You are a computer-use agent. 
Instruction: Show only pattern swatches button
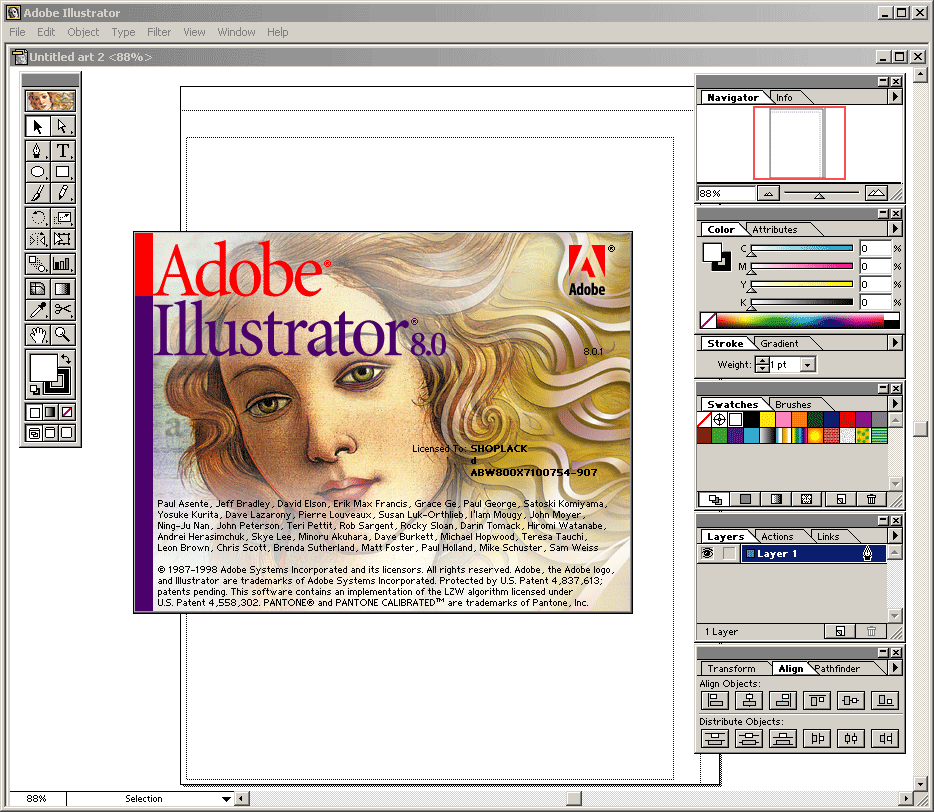tap(807, 499)
